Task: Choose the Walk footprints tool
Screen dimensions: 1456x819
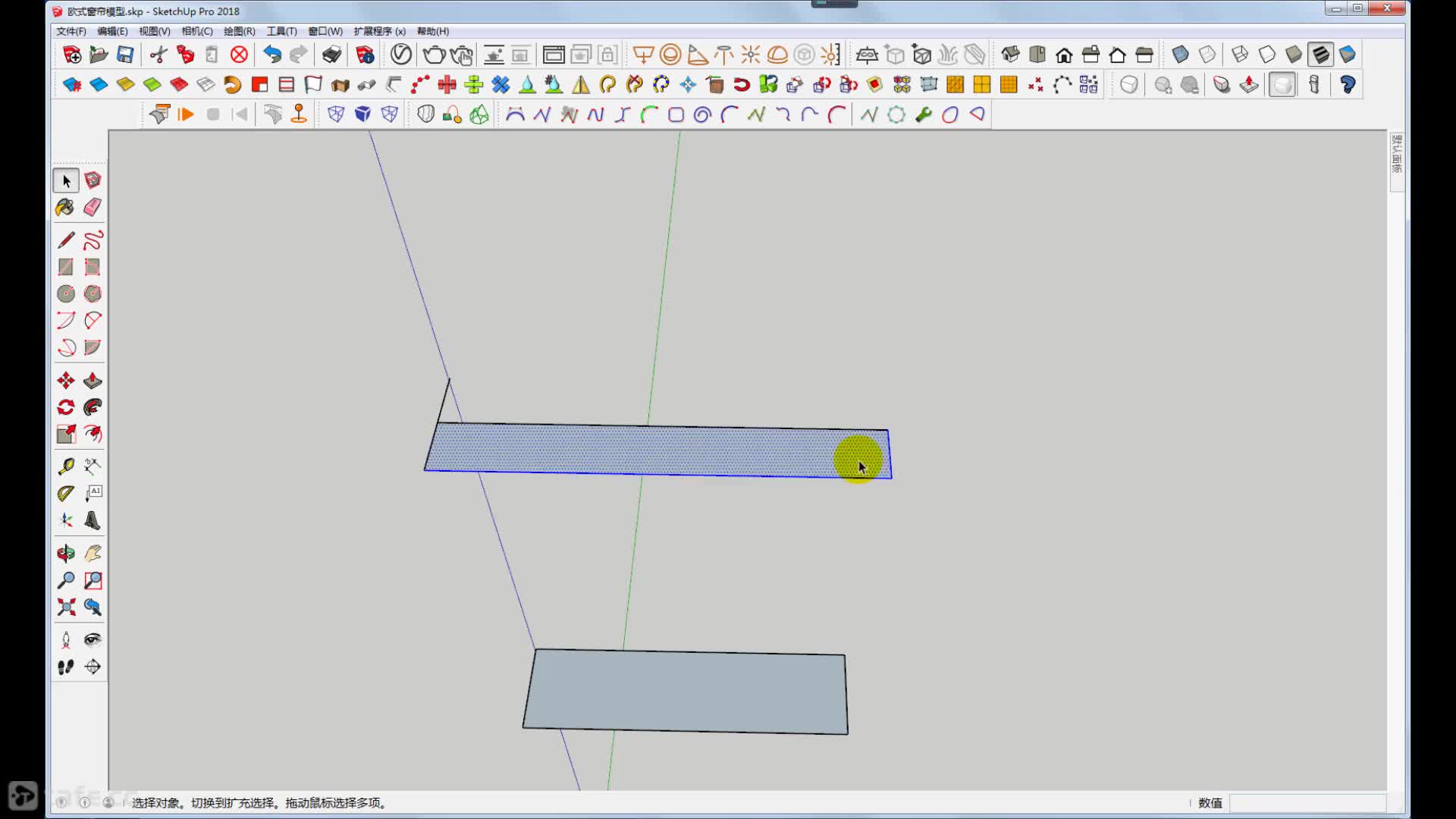Action: coord(66,667)
